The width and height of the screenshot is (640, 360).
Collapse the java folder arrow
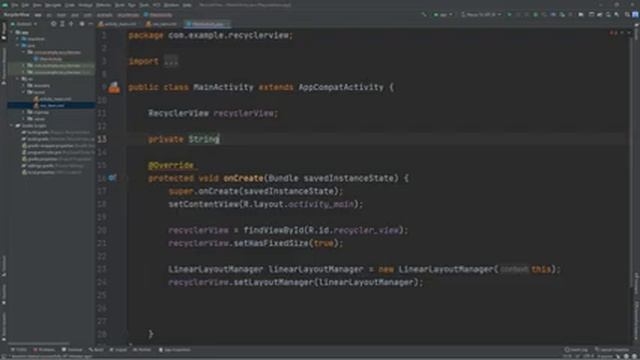18,46
